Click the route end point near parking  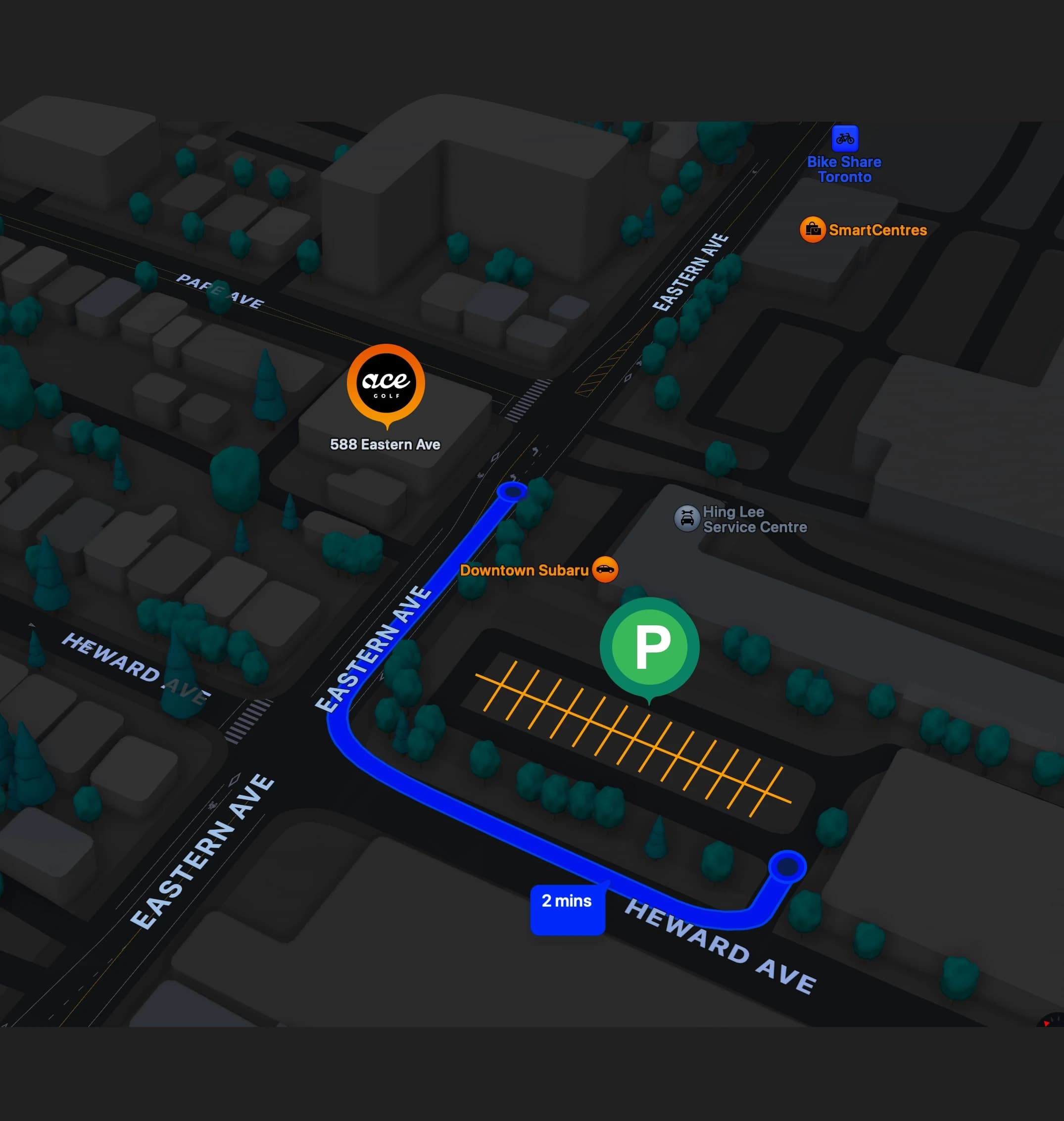pos(787,866)
